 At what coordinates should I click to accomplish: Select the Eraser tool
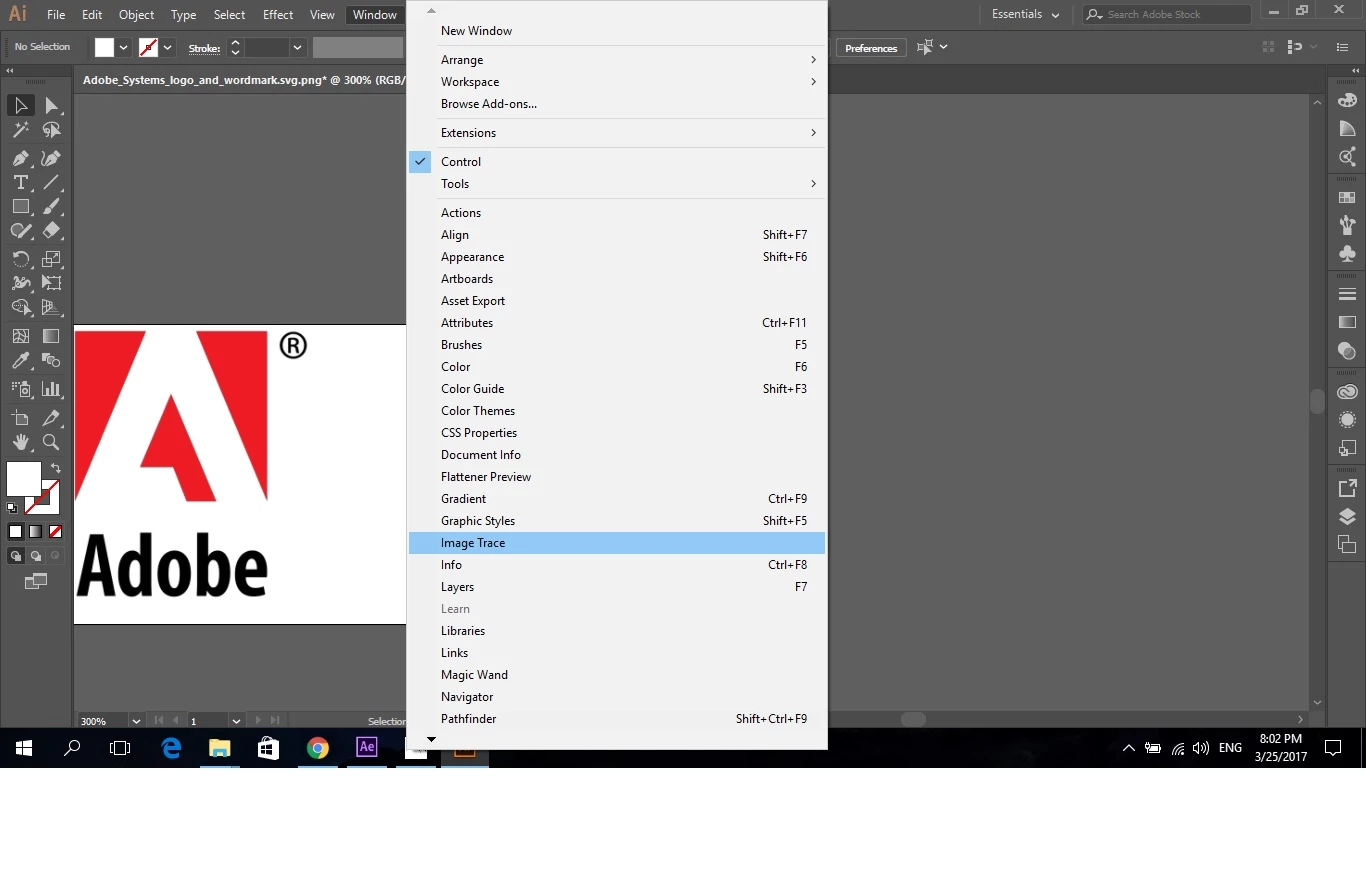point(51,230)
